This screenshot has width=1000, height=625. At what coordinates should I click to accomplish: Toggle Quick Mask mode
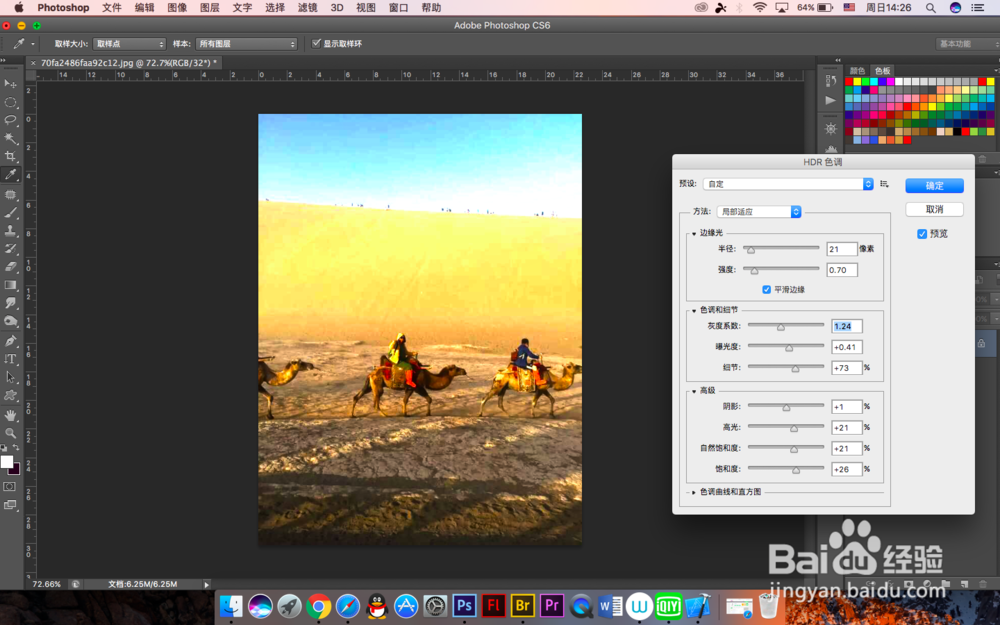[10, 487]
